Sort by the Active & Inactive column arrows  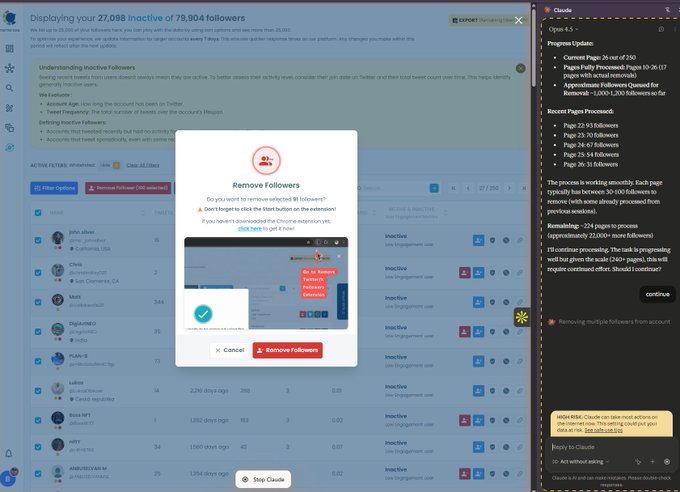[445, 212]
